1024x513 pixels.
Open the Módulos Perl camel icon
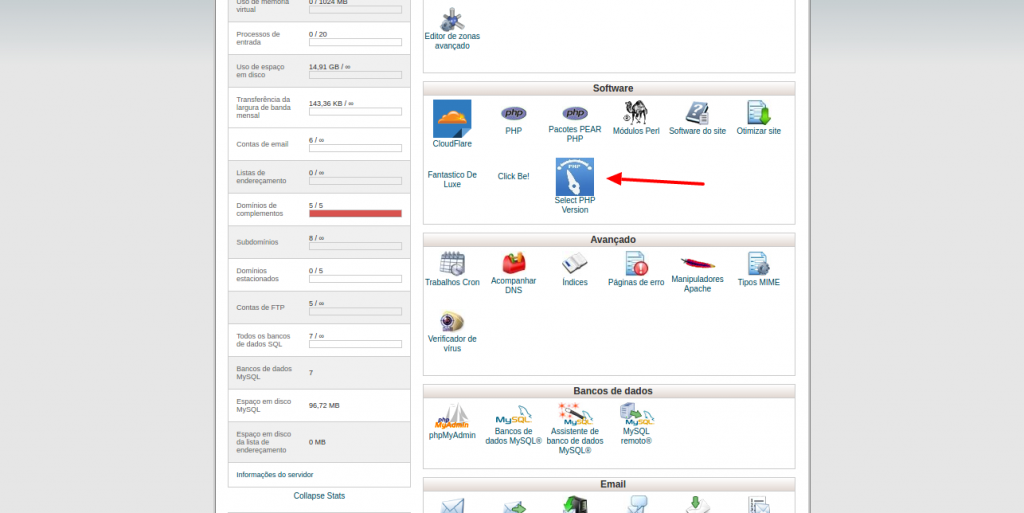635,112
